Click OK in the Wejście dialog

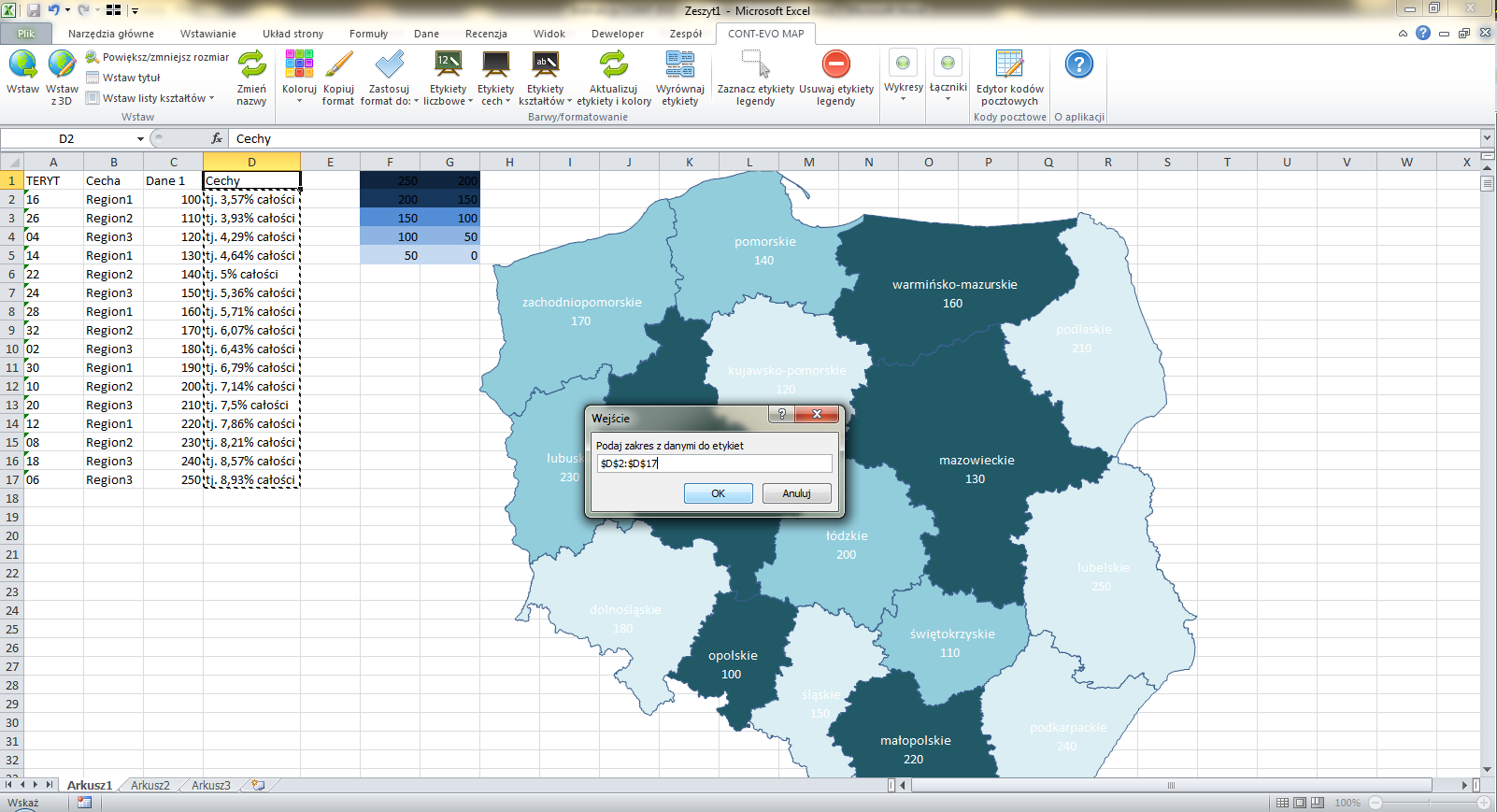718,493
